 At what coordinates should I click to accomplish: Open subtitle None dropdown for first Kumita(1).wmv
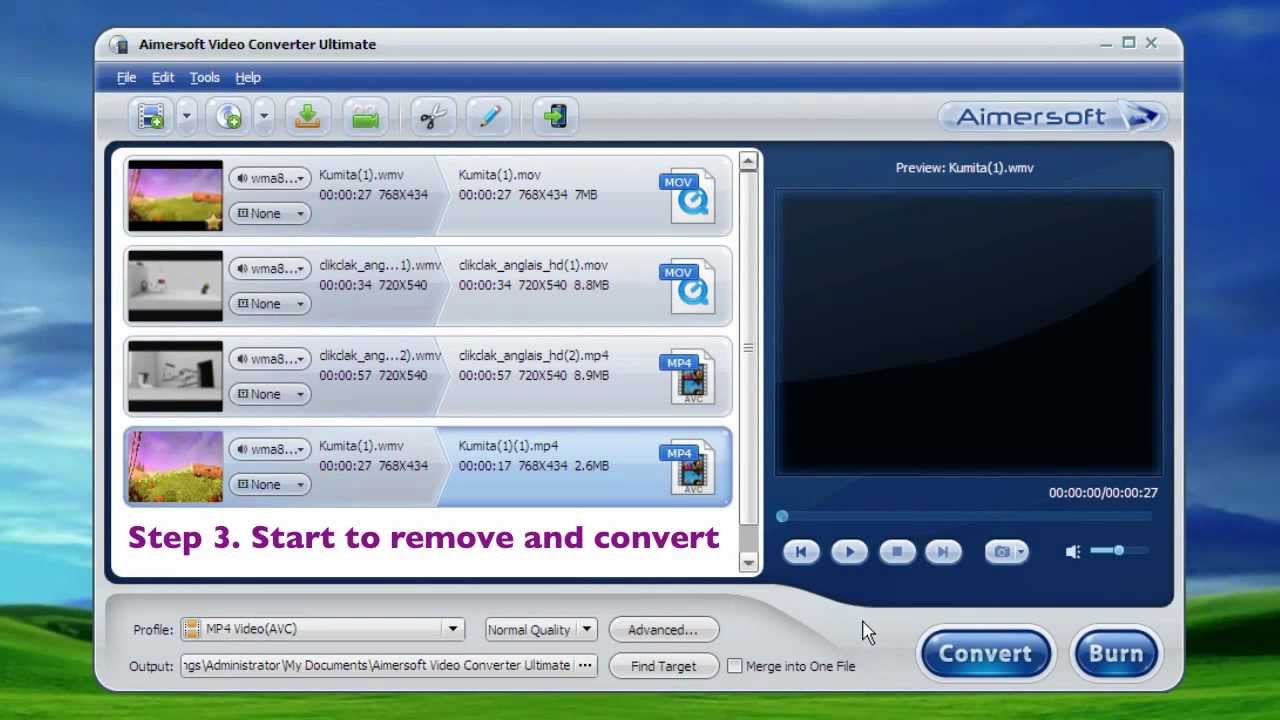pos(270,213)
